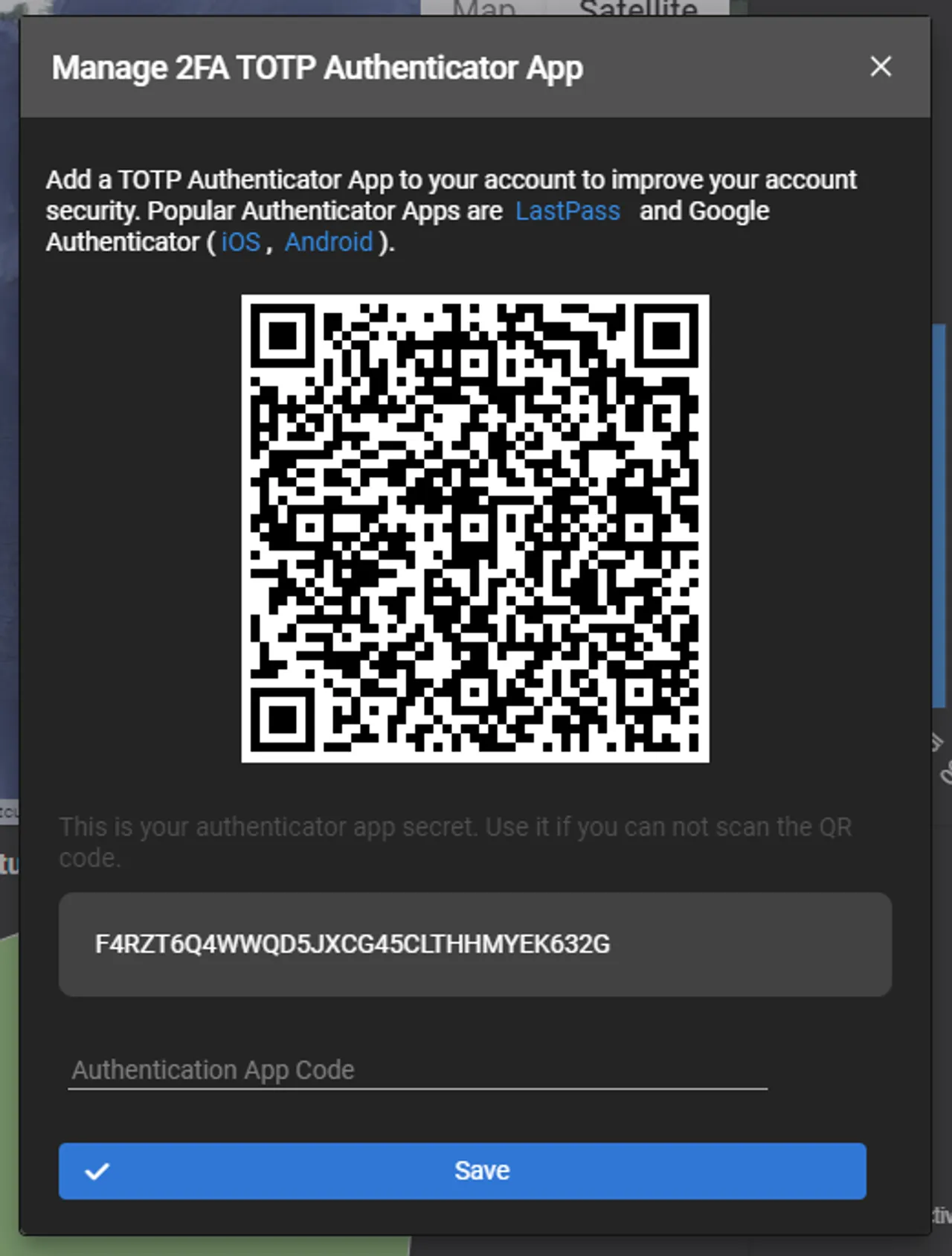Click the TOTP description paragraph
Screen dimensions: 952x1256
coord(451,211)
